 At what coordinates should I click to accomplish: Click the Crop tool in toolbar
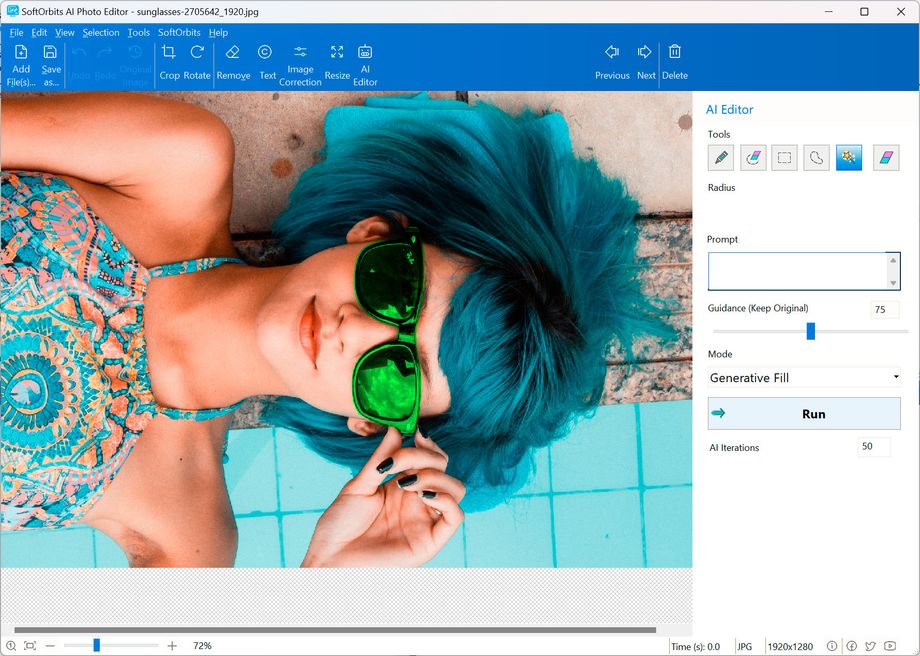[x=169, y=61]
